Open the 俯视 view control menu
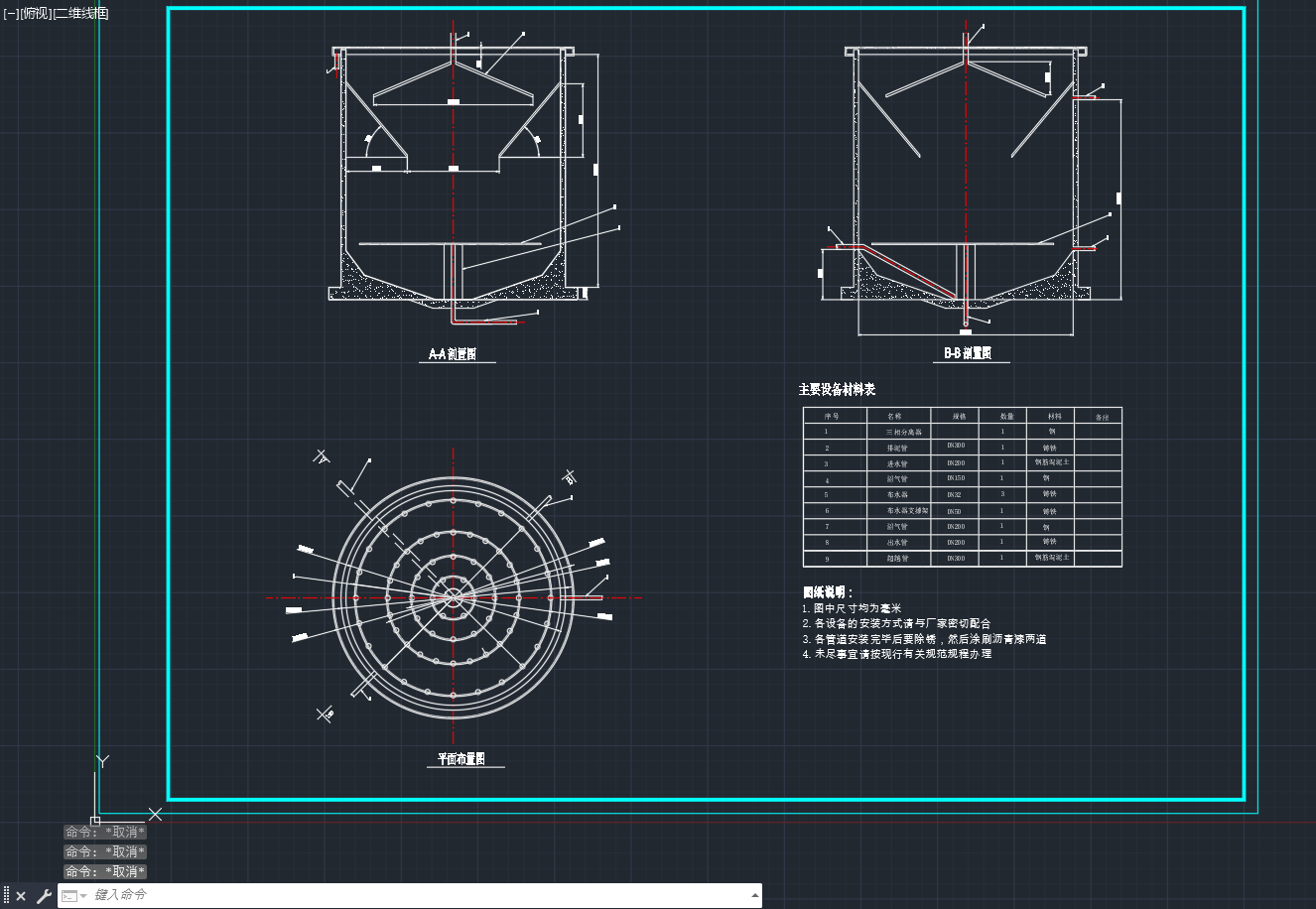Image resolution: width=1316 pixels, height=909 pixels. point(36,13)
